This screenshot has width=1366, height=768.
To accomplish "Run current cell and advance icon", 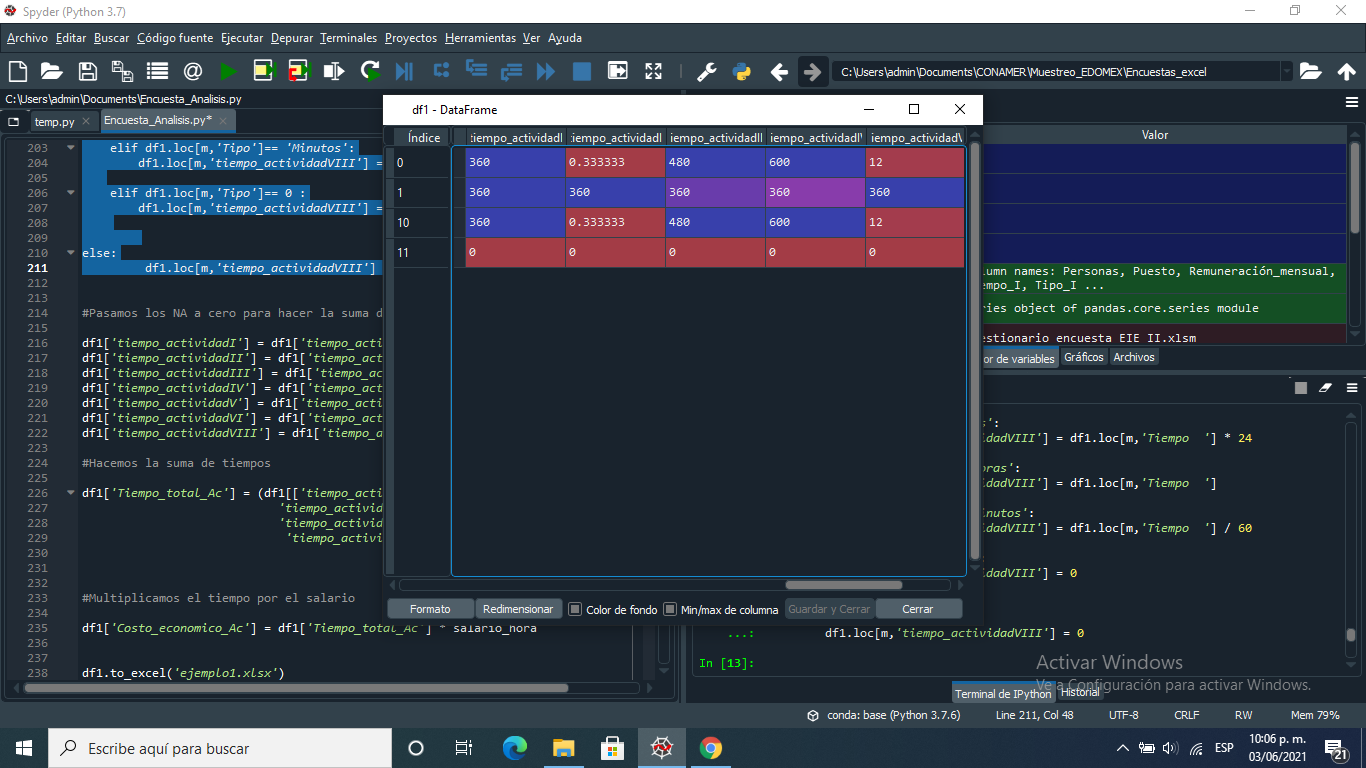I will pos(299,71).
